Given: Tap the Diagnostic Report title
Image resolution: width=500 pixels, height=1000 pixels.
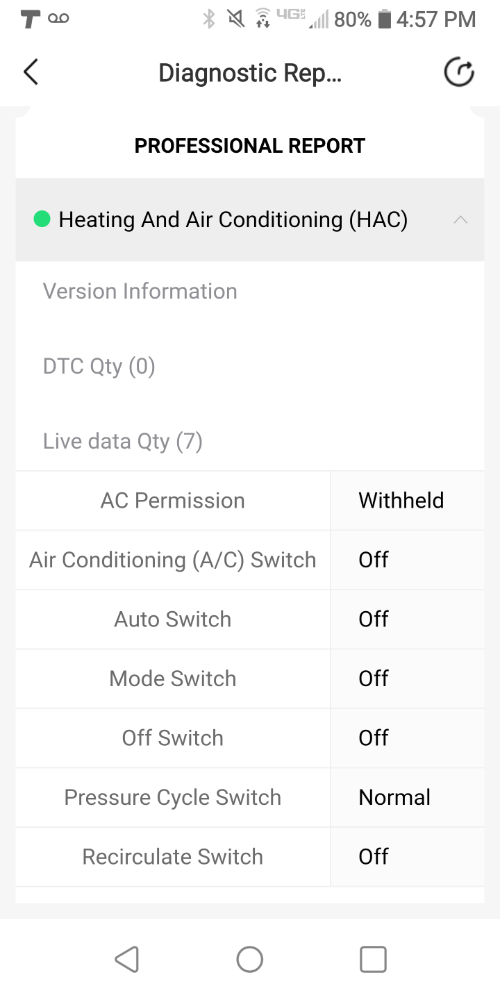Looking at the screenshot, I should coord(249,73).
